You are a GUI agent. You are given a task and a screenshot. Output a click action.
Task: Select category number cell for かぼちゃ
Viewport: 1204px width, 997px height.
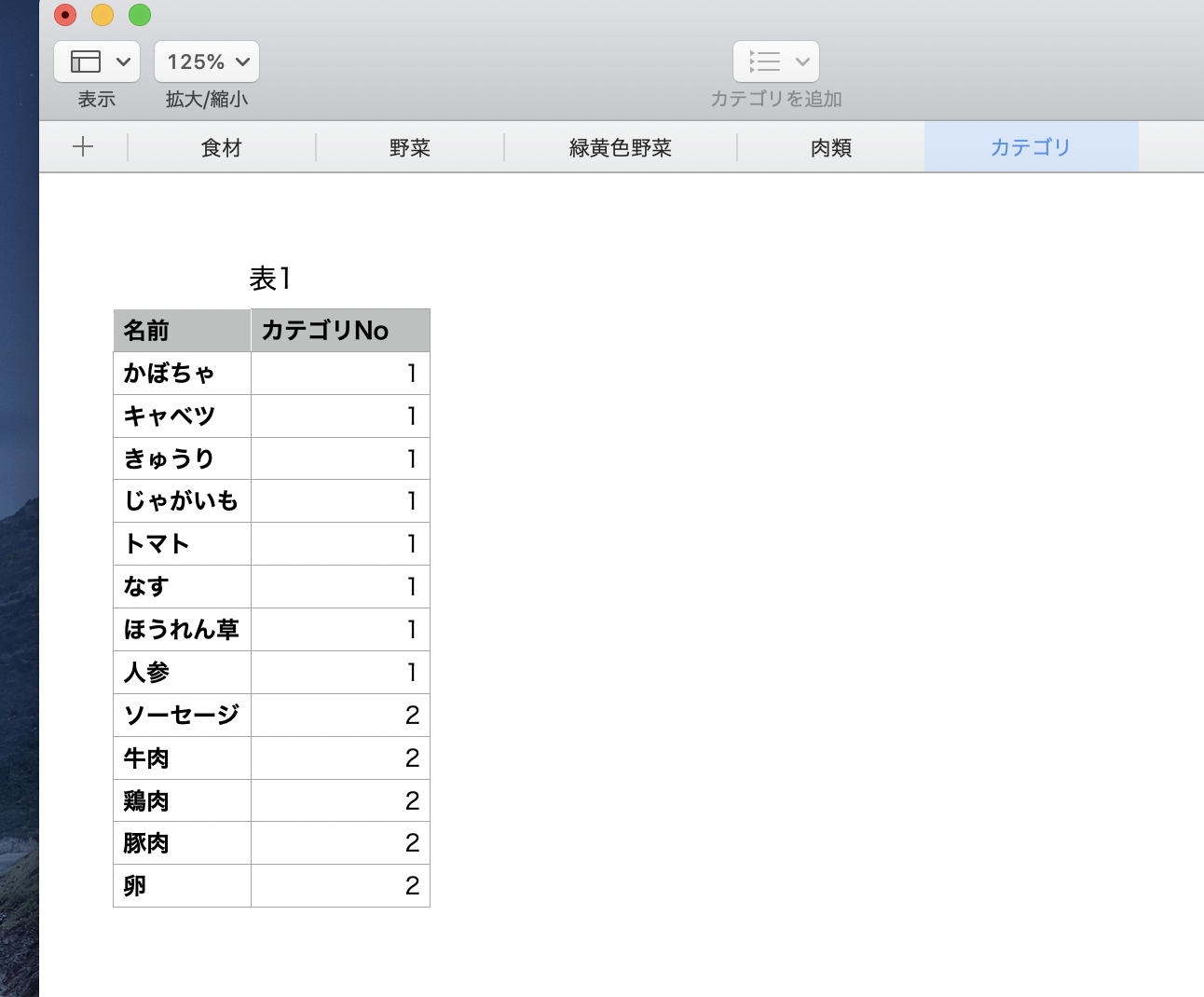tap(341, 374)
